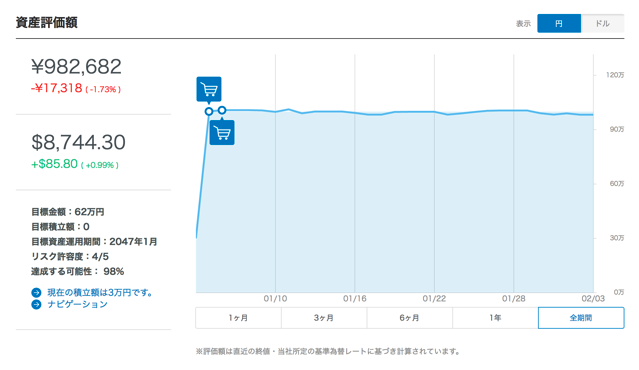Select the 1年 period tab

[x=495, y=318]
